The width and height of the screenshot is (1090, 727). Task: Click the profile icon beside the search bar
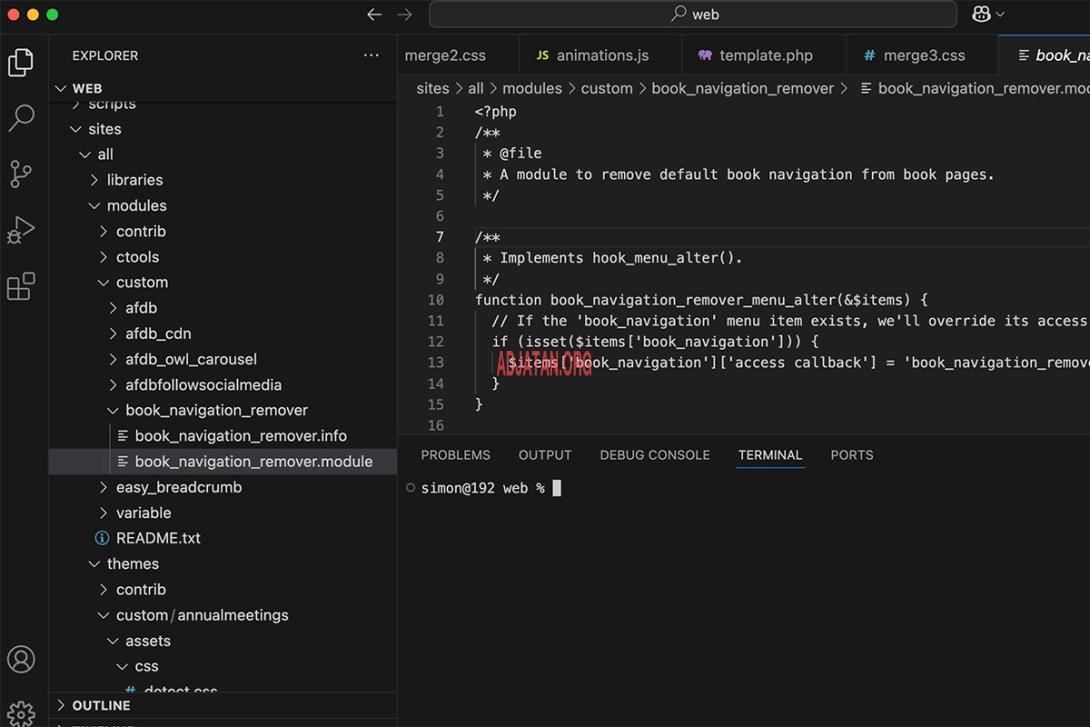pyautogui.click(x=984, y=14)
